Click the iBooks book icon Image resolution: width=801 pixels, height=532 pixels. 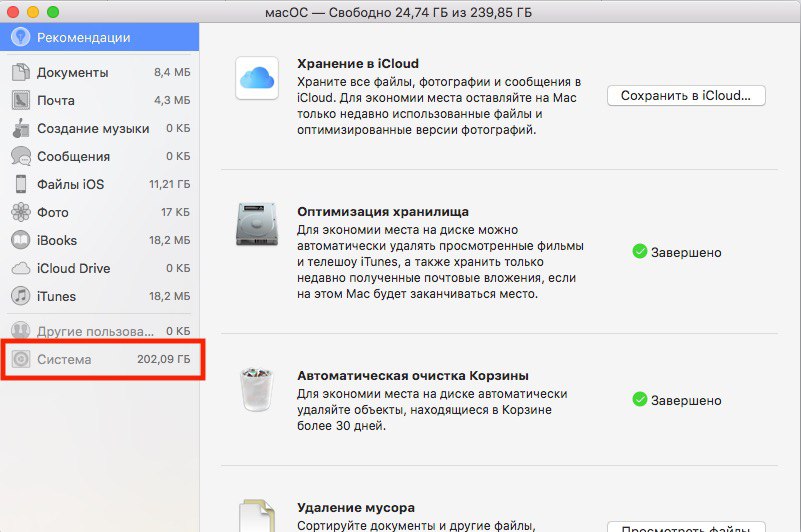[x=20, y=240]
